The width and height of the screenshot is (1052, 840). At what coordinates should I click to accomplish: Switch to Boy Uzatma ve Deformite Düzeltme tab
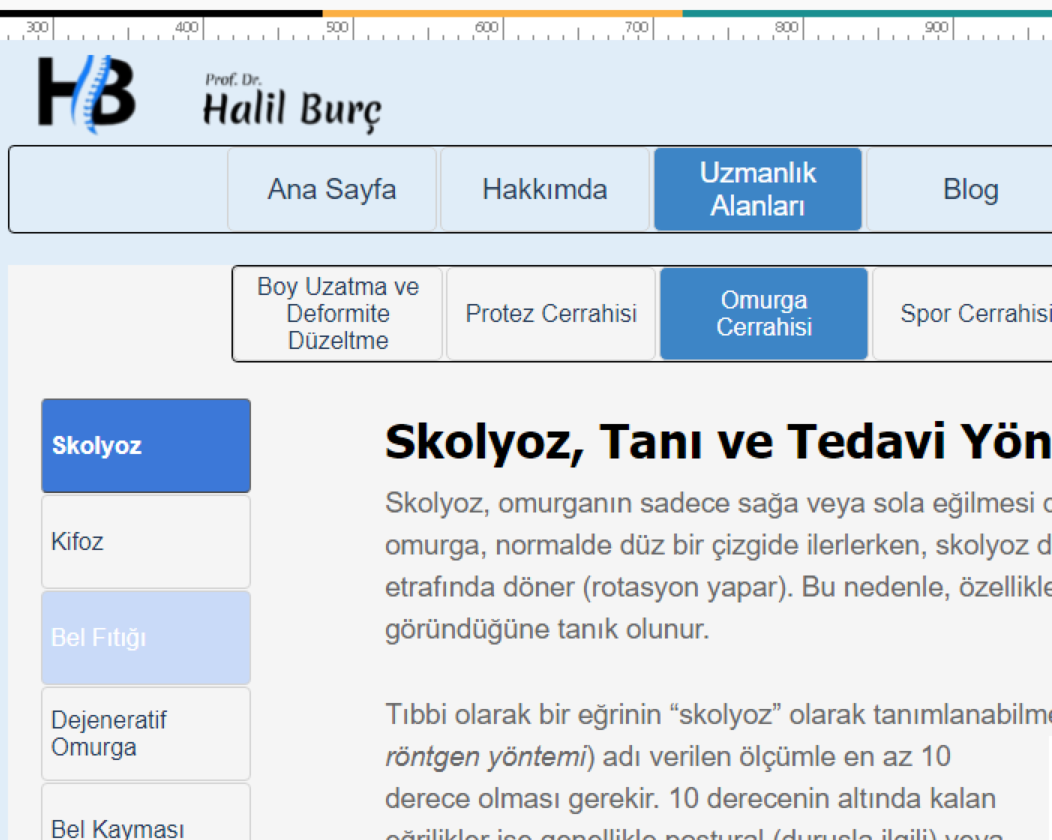pos(338,314)
